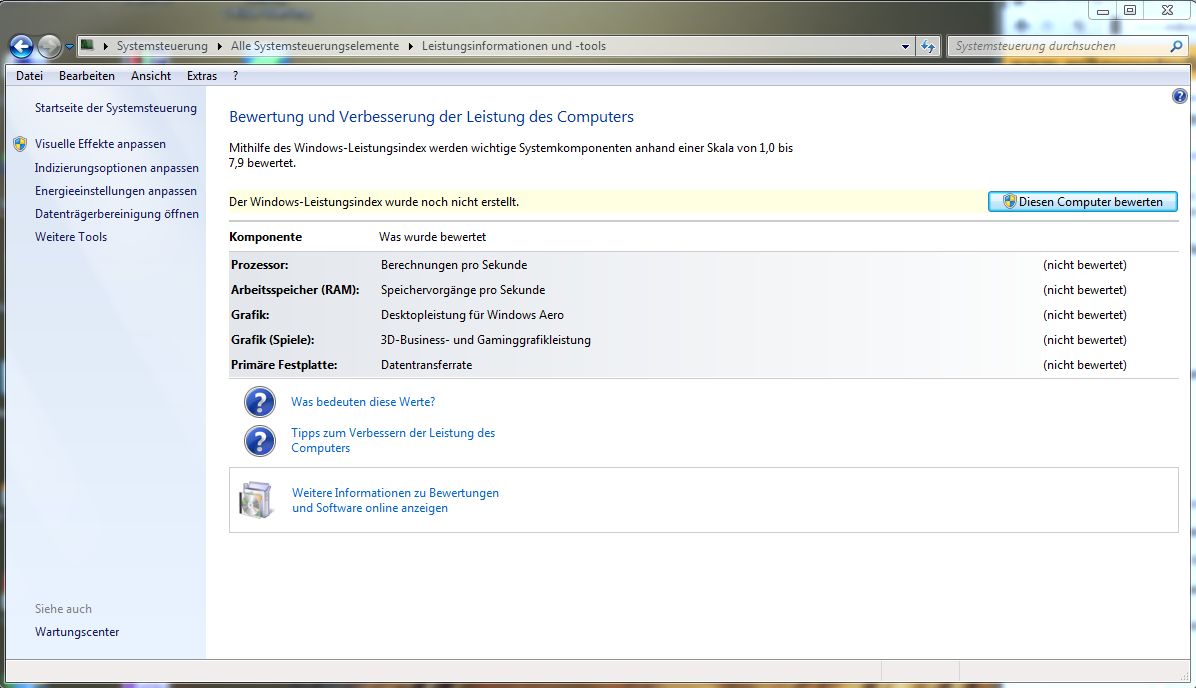Screen dimensions: 1196x688
Task: Open Was bedeuten diese Werte? link
Action: [x=363, y=401]
